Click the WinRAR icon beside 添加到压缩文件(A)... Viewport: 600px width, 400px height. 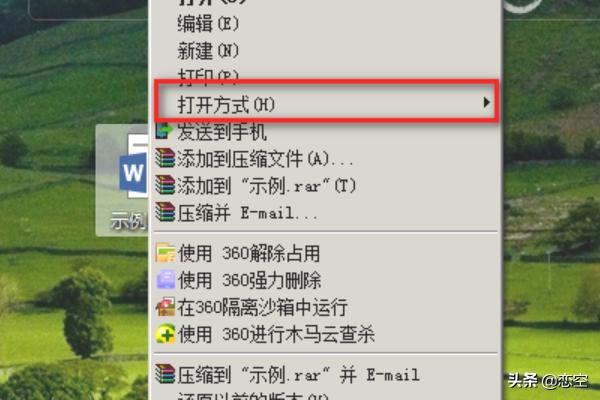pos(165,158)
